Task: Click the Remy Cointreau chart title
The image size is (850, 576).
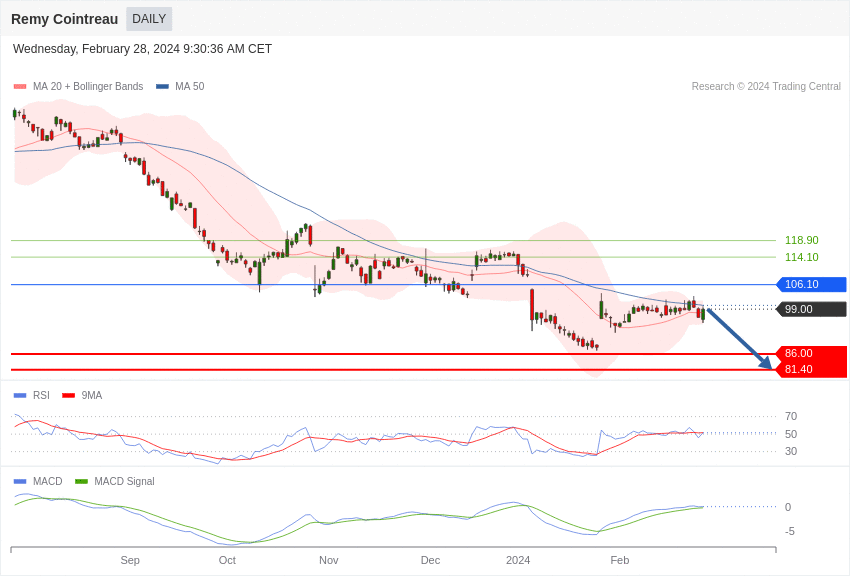Action: [64, 19]
